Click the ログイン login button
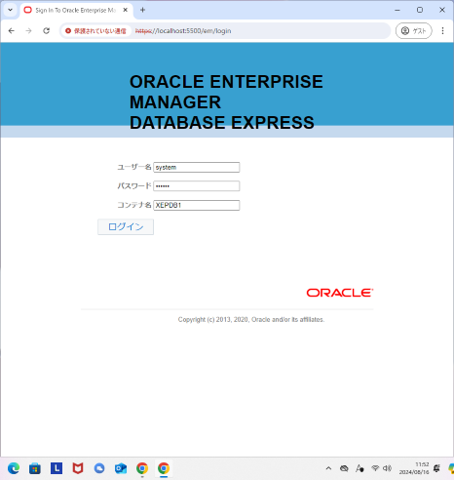 pyautogui.click(x=126, y=227)
